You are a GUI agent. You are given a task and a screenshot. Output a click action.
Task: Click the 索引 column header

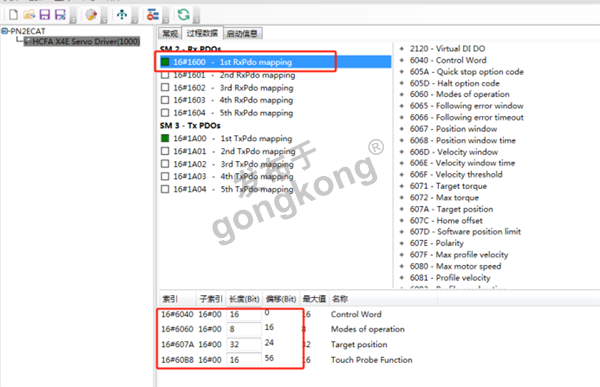click(178, 299)
